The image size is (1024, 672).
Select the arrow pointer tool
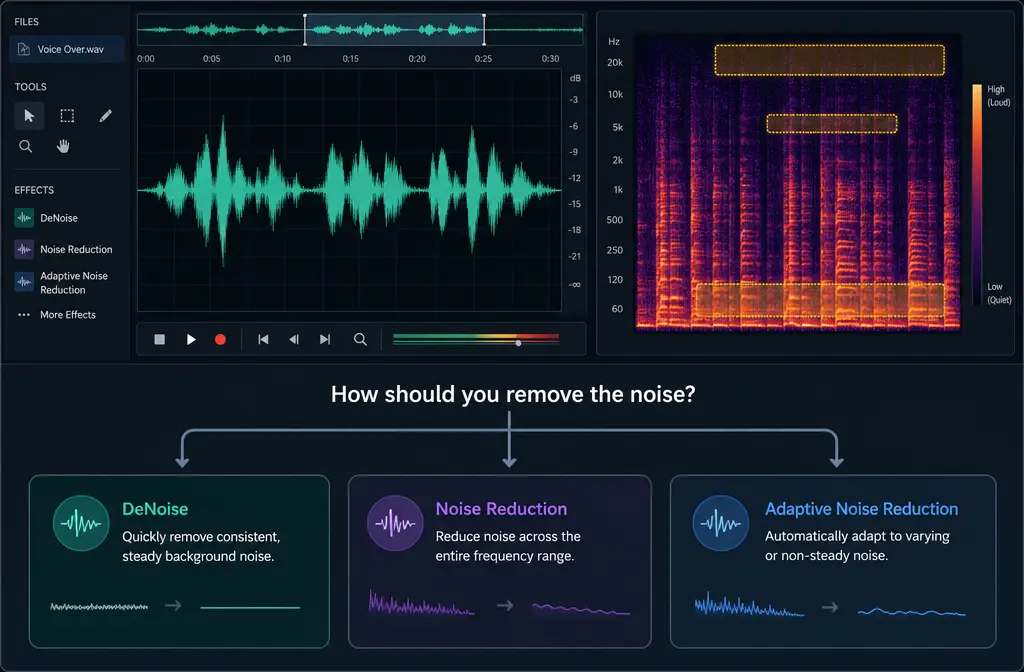point(29,116)
